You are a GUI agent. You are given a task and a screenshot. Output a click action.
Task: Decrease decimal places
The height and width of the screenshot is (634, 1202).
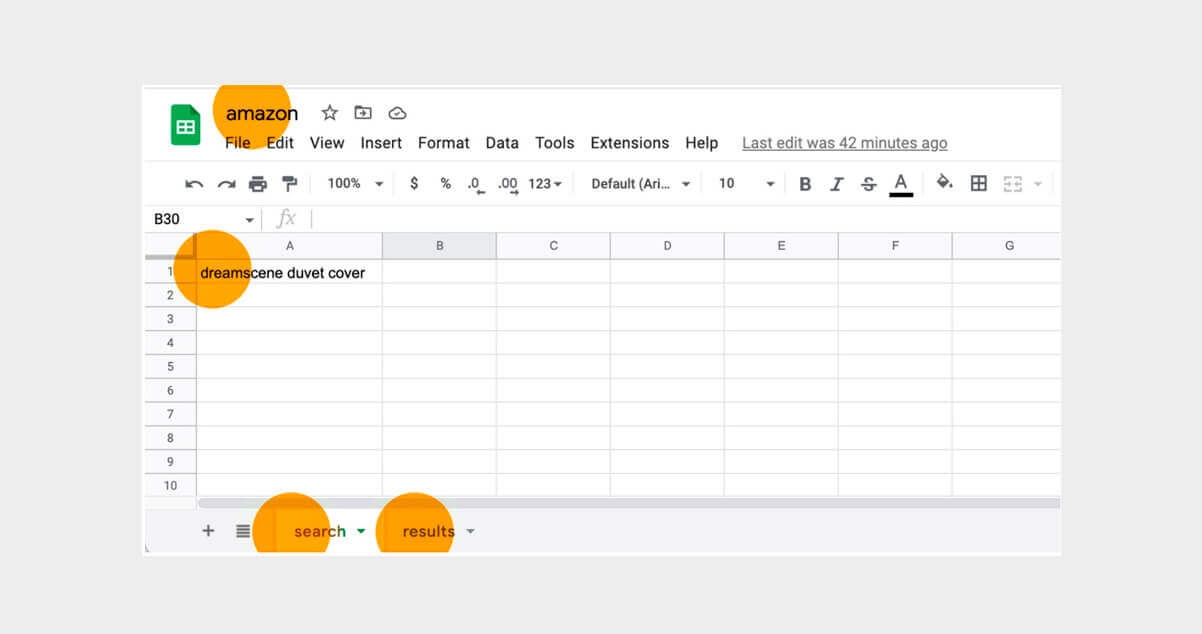476,185
